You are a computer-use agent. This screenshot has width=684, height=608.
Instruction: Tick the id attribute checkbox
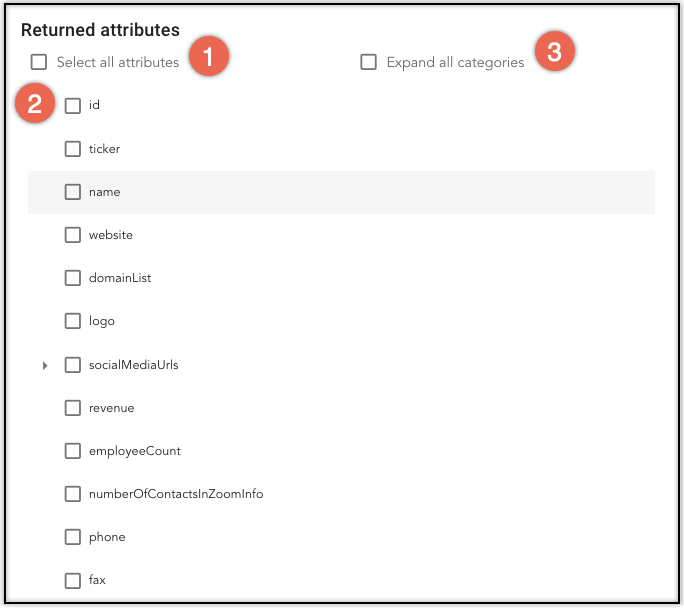coord(73,106)
